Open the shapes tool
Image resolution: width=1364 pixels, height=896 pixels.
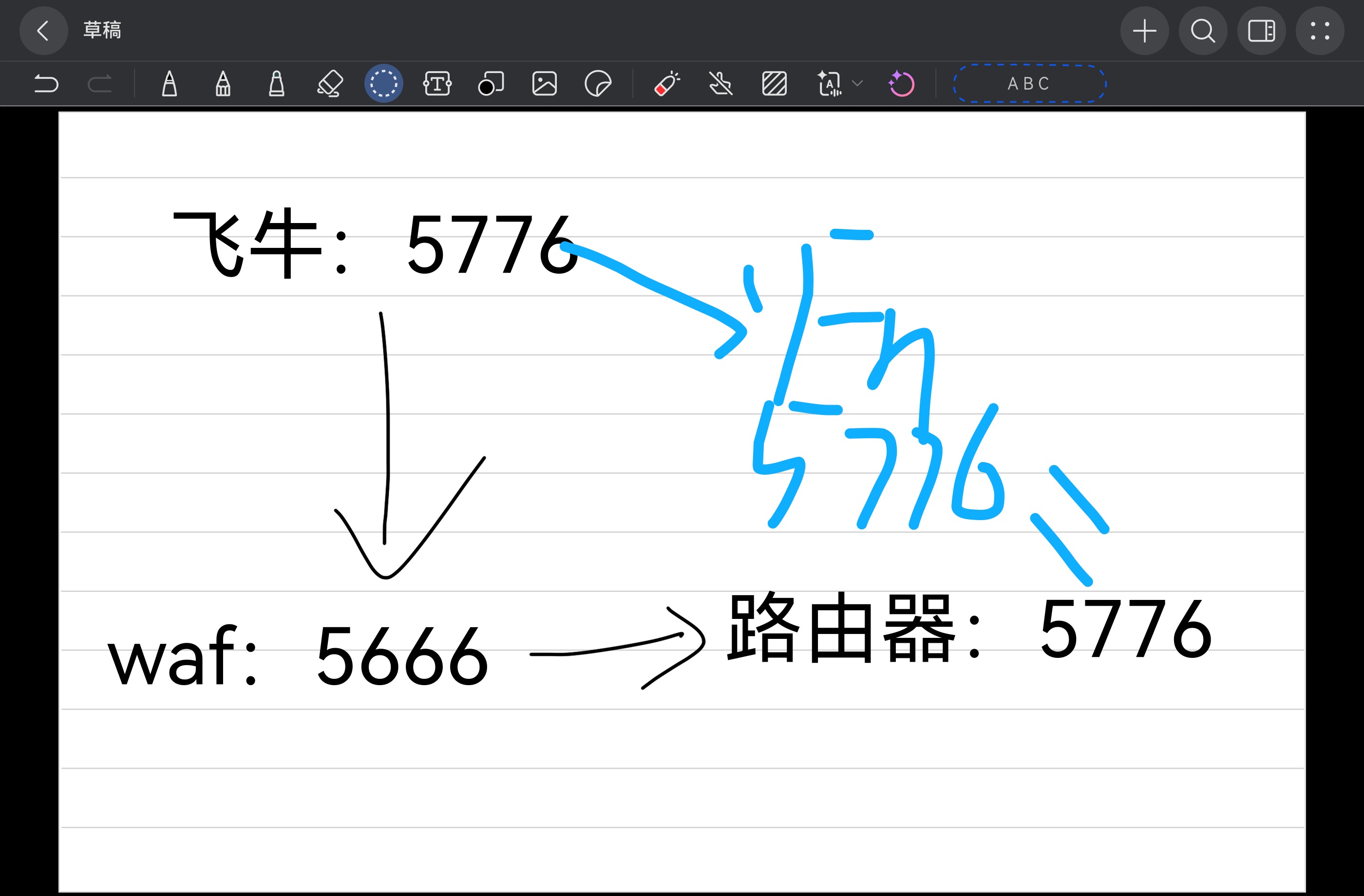[x=491, y=83]
